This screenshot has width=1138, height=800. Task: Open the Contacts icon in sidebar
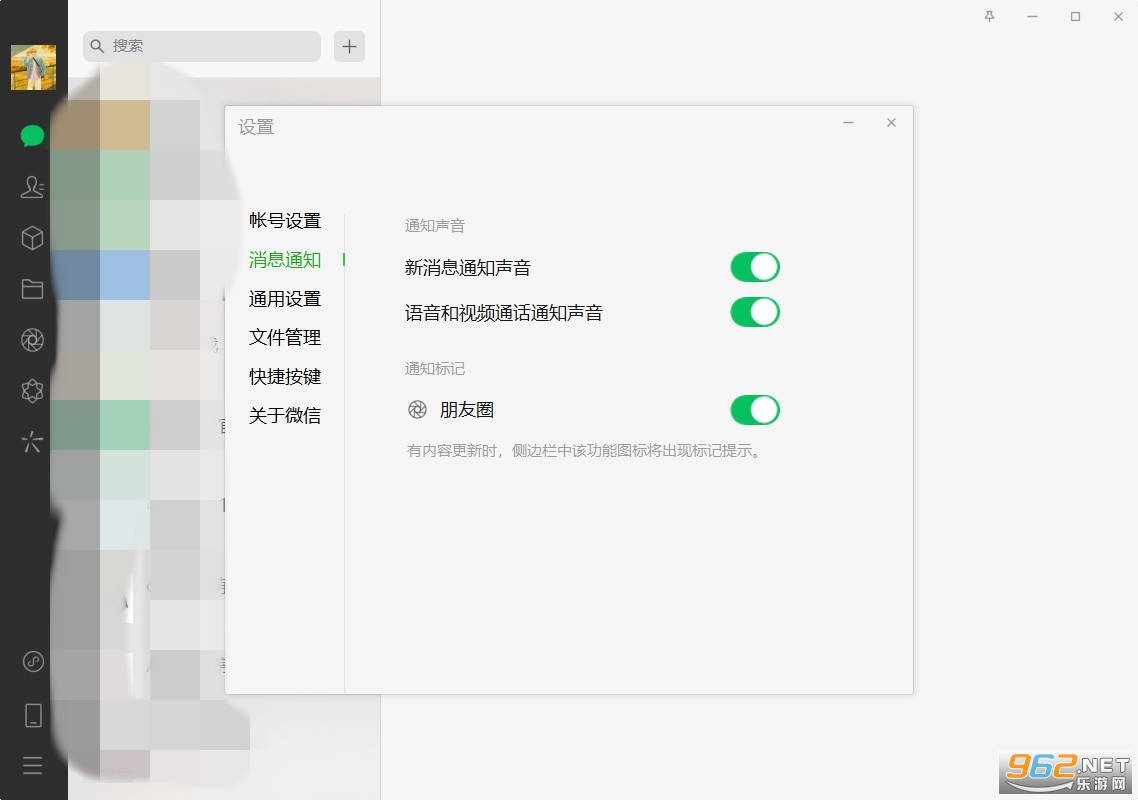(x=33, y=187)
